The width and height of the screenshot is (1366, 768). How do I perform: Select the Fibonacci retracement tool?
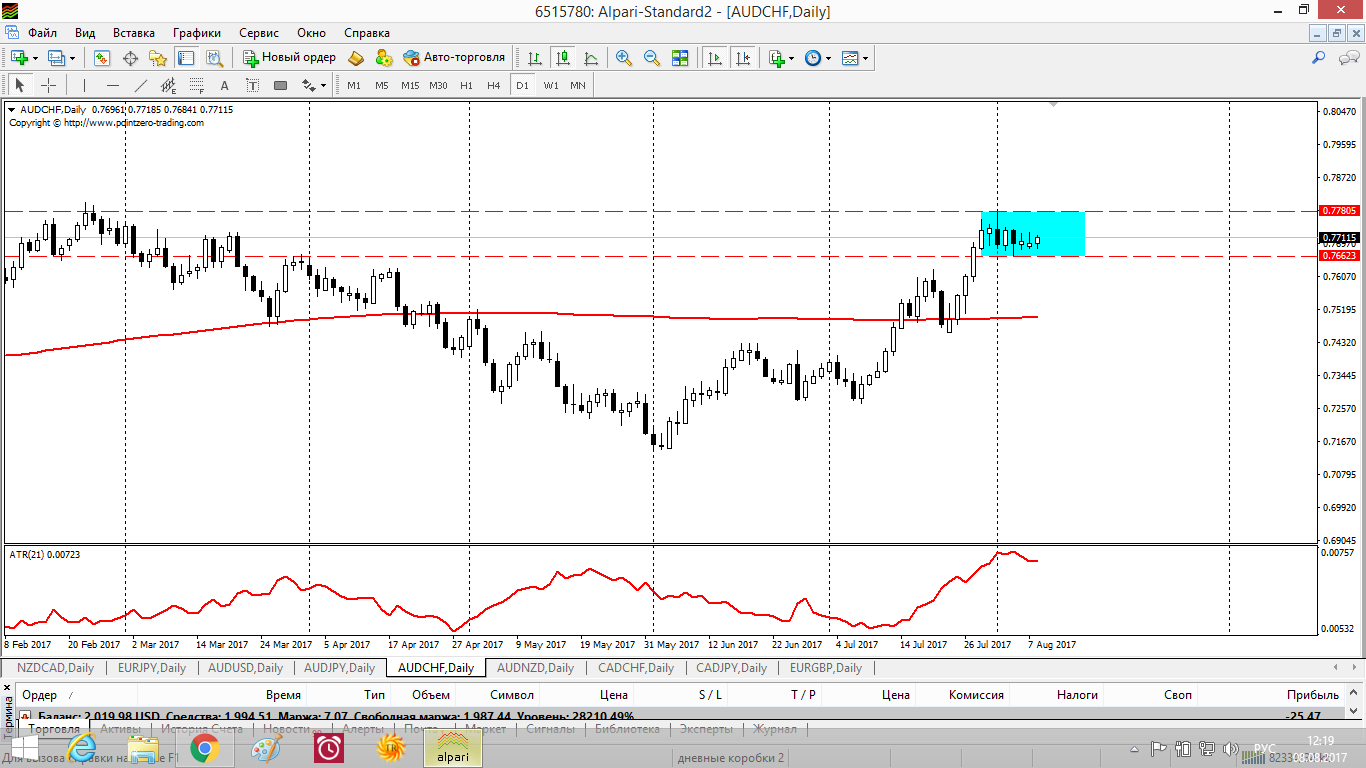(196, 85)
